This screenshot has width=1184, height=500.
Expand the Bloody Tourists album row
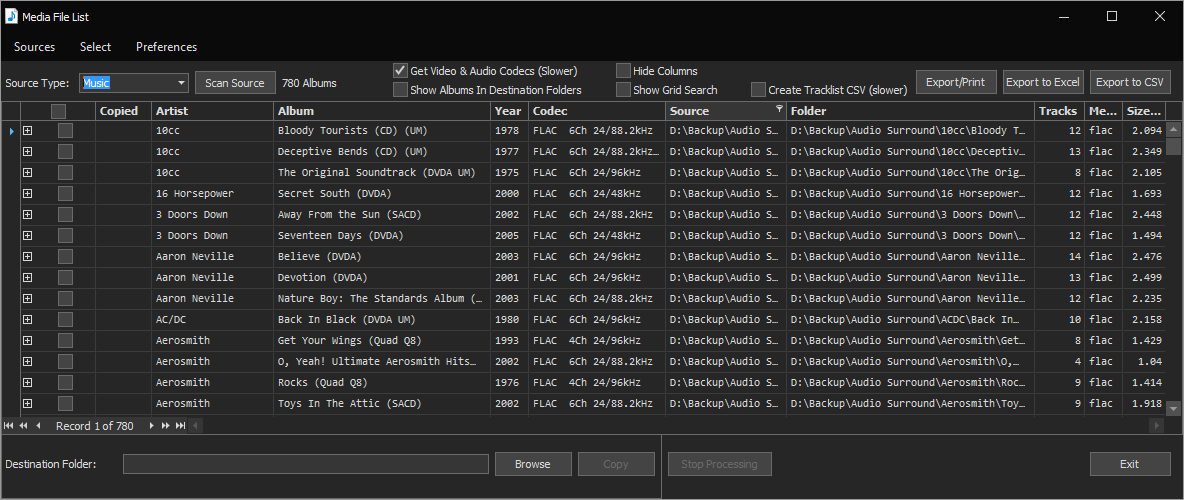tap(28, 131)
